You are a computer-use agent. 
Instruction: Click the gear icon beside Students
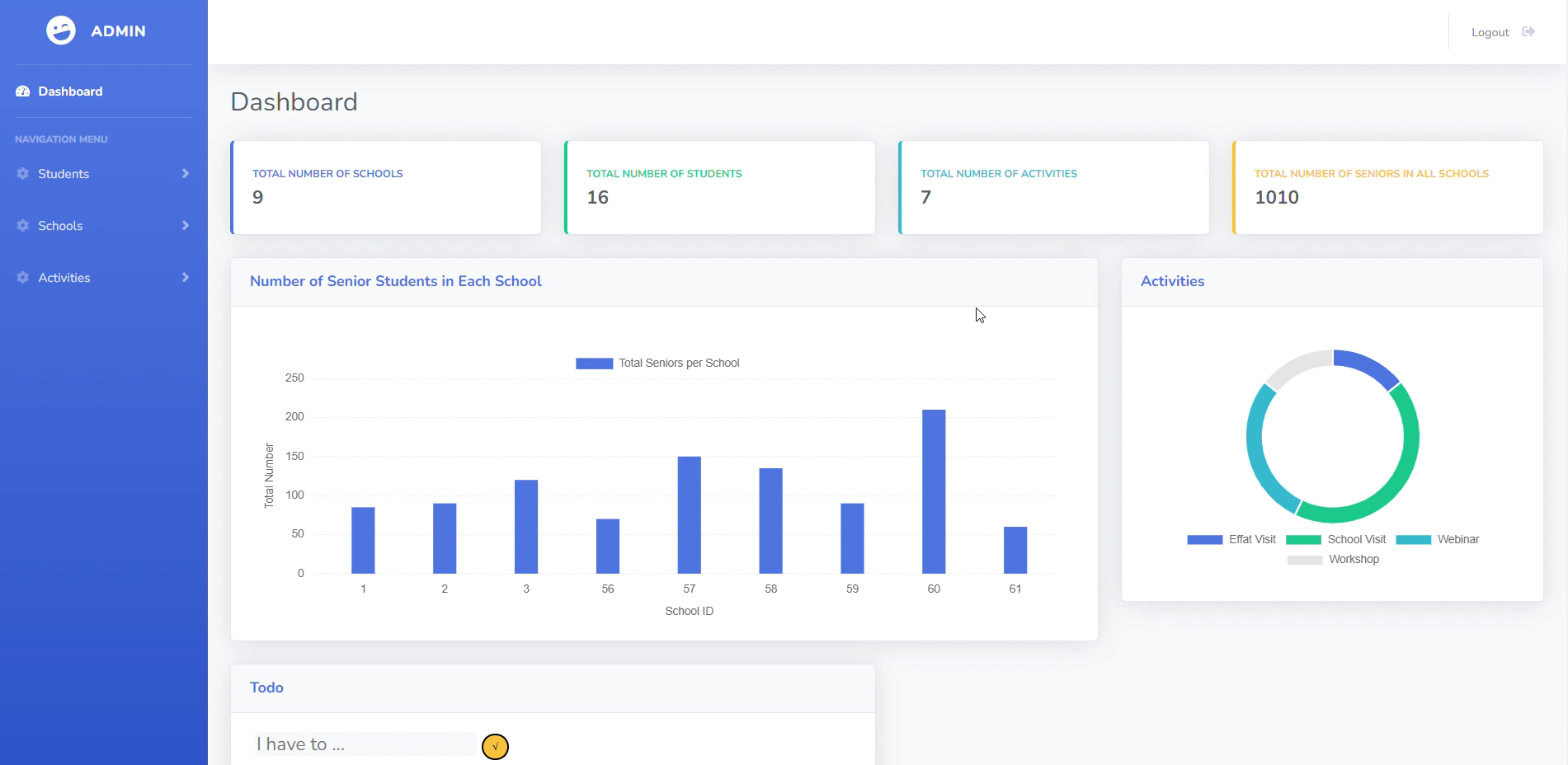(x=22, y=173)
